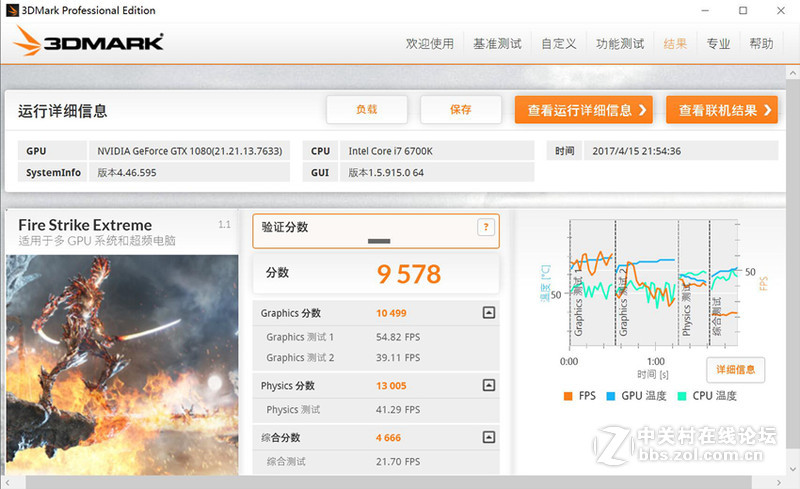Screen dimensions: 800x489
Task: Click the 41.29 FPS value
Action: coord(398,409)
